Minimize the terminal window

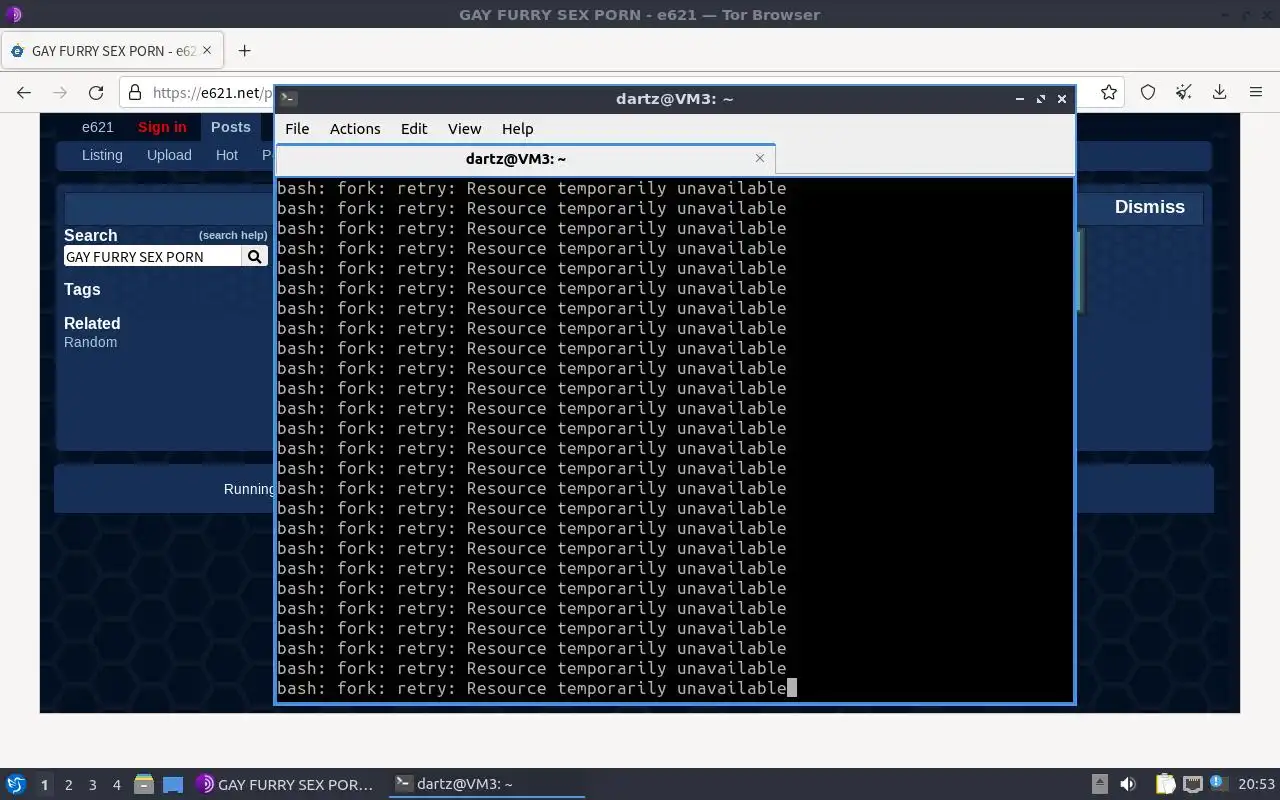(1019, 98)
